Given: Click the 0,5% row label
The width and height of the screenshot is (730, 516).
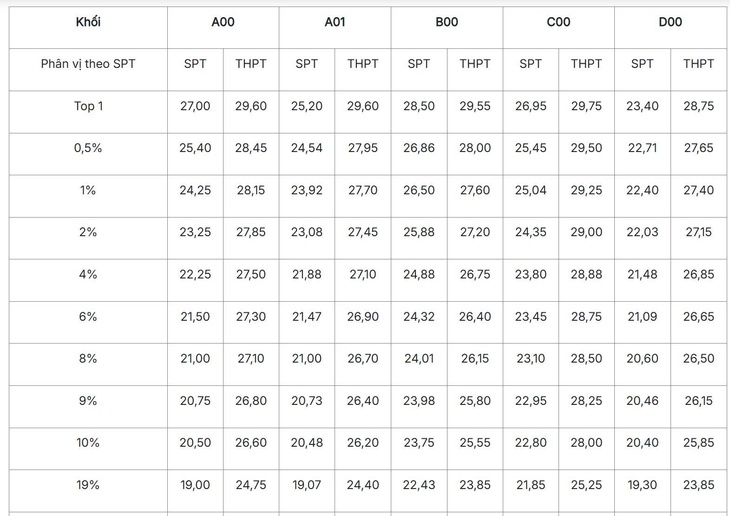Looking at the screenshot, I should coord(88,154).
